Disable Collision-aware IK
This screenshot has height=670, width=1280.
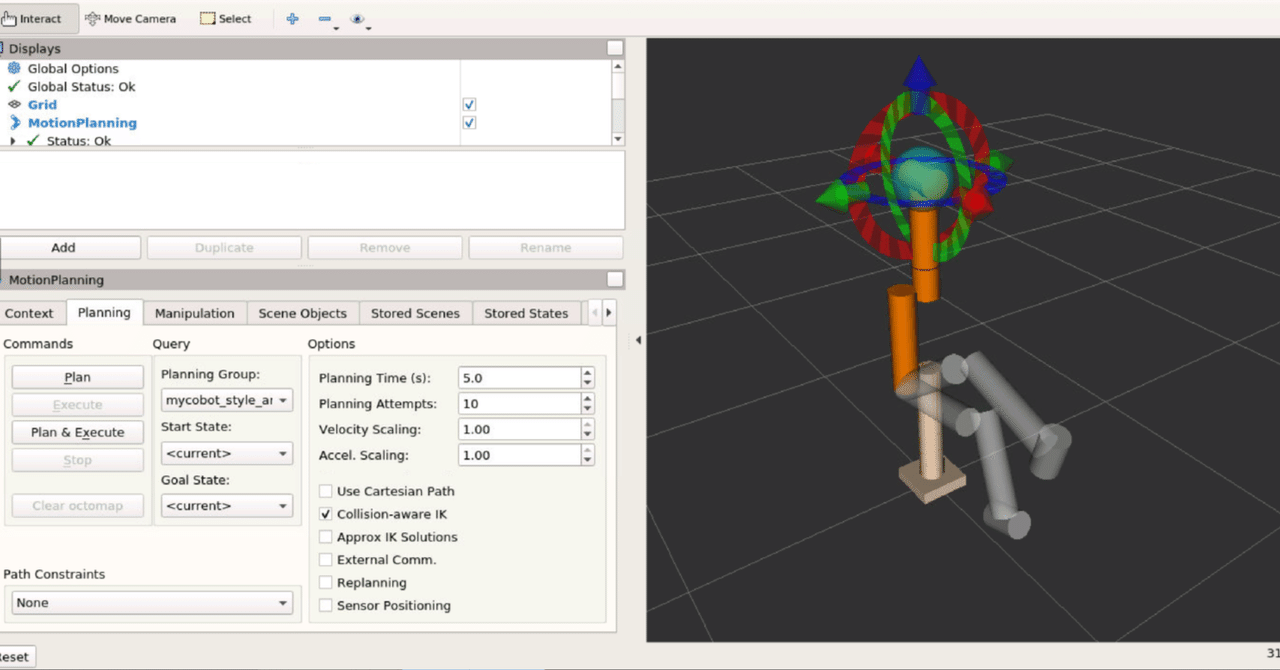(325, 514)
